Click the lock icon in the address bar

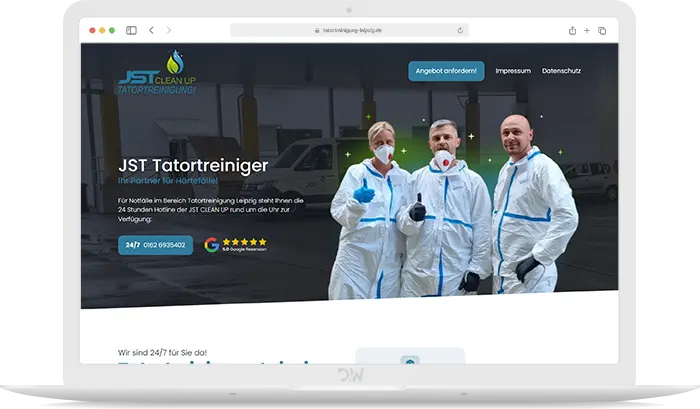point(317,30)
